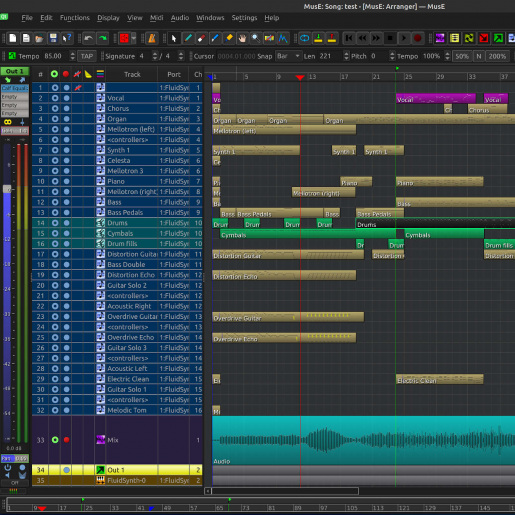The height and width of the screenshot is (515, 515).
Task: Open a song with the folder icon
Action: pos(39,38)
